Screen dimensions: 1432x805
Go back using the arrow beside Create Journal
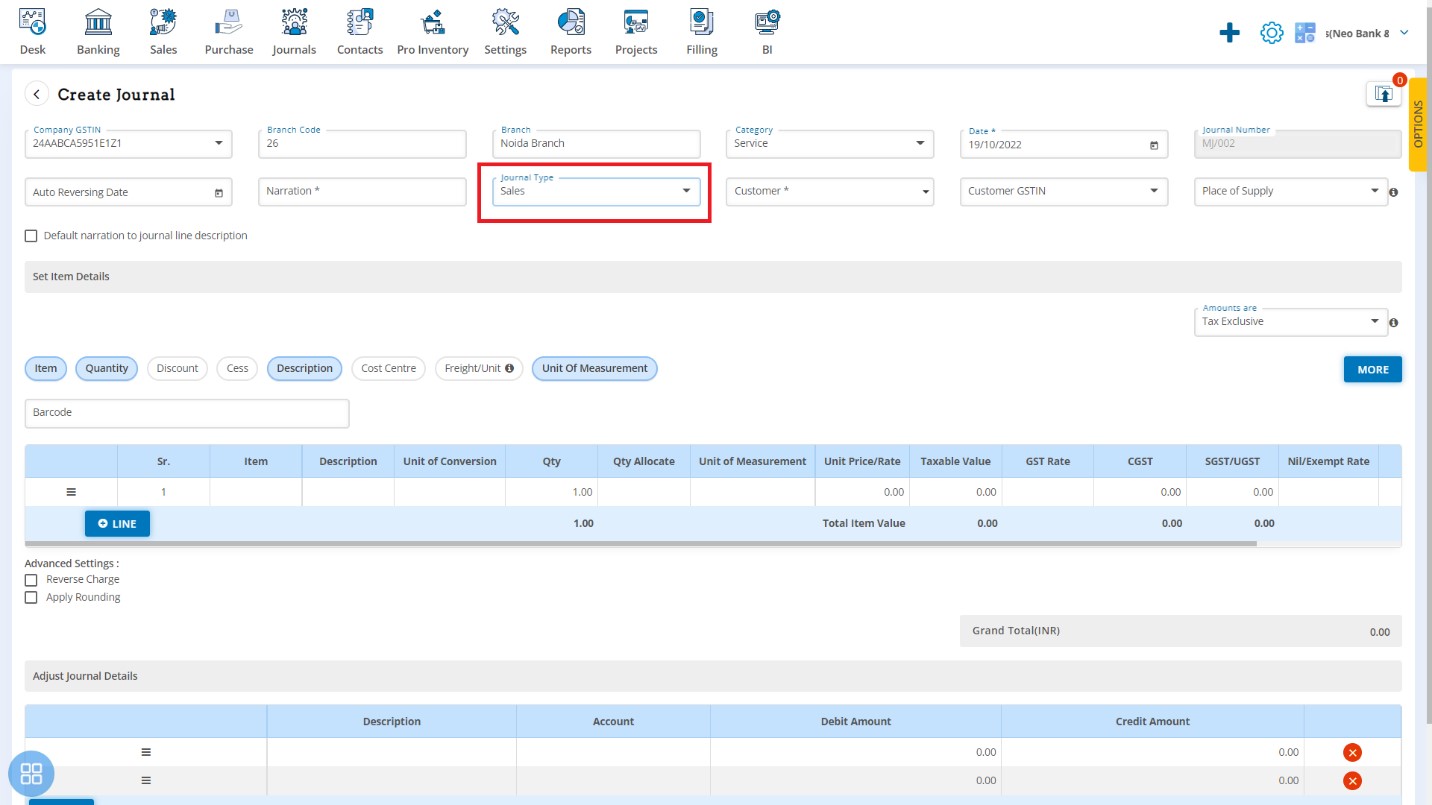tap(37, 94)
